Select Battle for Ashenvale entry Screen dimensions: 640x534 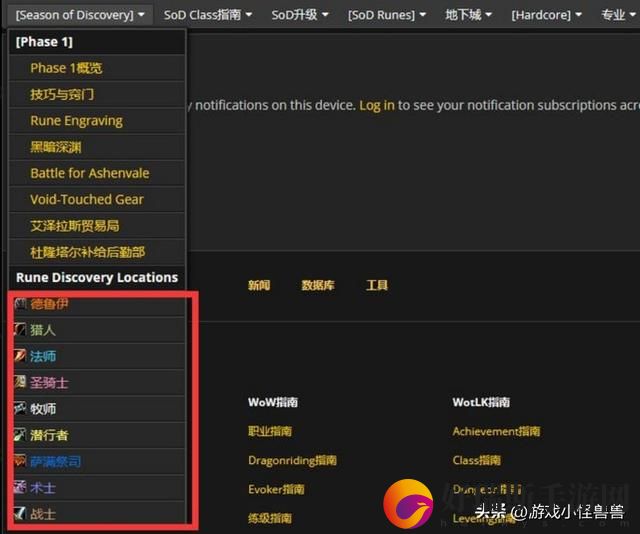97,173
